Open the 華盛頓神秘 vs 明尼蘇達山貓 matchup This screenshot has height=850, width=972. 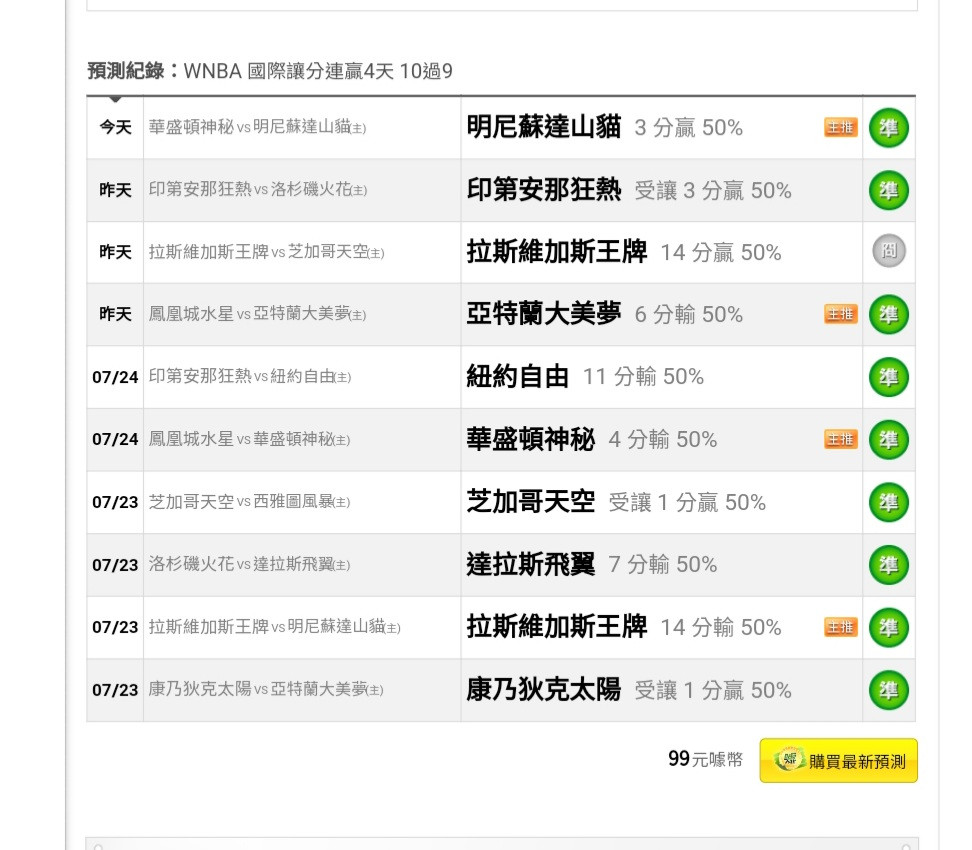[257, 127]
